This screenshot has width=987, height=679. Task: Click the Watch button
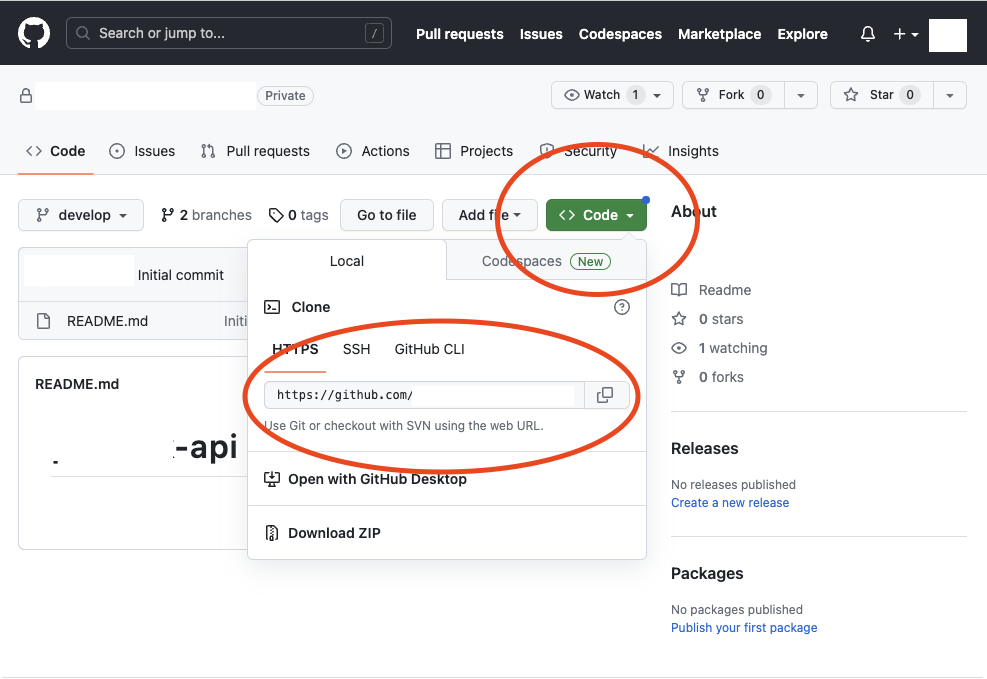click(x=612, y=95)
